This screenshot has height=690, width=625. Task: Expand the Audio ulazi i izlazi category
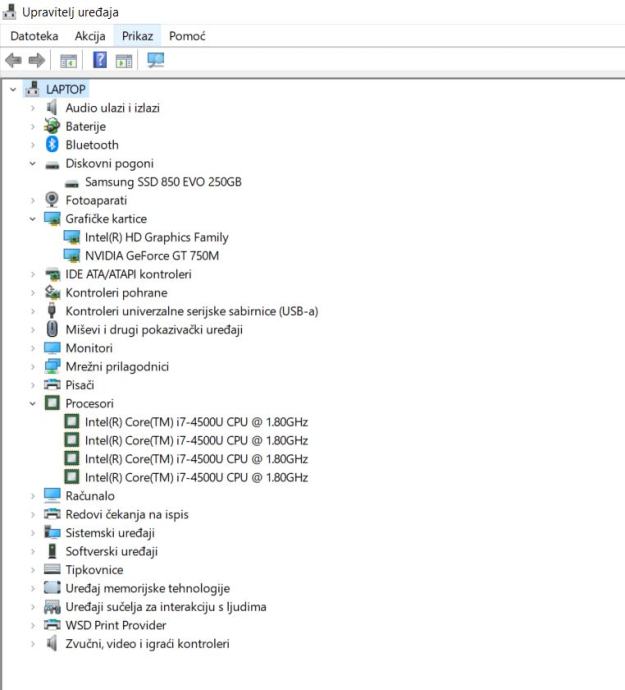(33, 108)
